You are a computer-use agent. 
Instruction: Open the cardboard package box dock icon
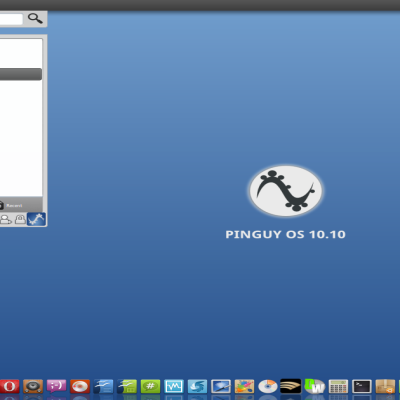coord(385,387)
